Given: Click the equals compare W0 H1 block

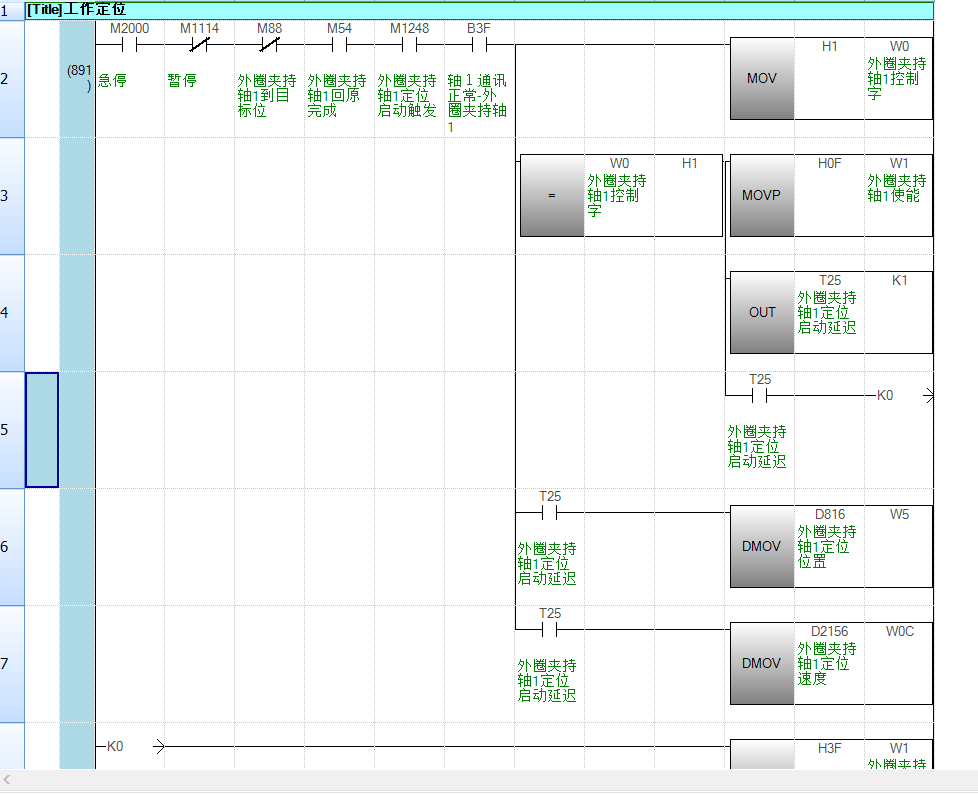Looking at the screenshot, I should coord(620,195).
